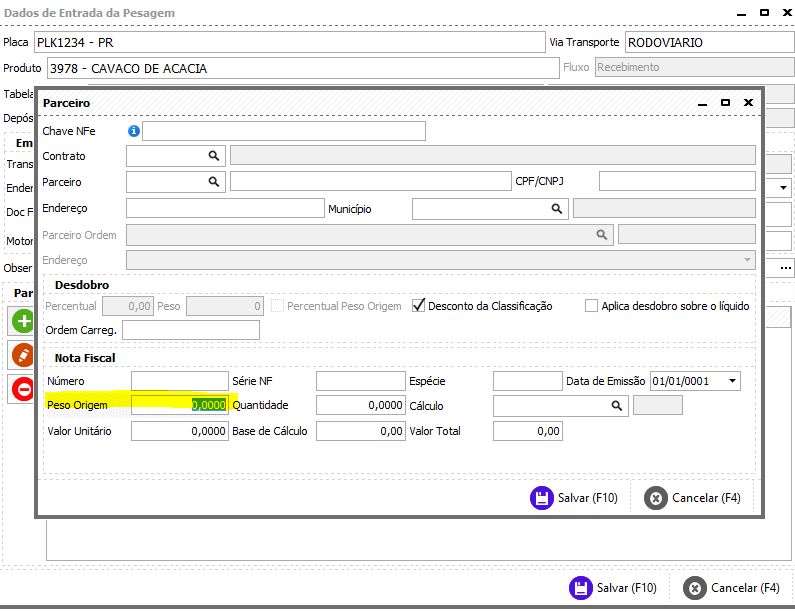Open Município lookup magnifier icon
The image size is (795, 612).
[x=557, y=208]
